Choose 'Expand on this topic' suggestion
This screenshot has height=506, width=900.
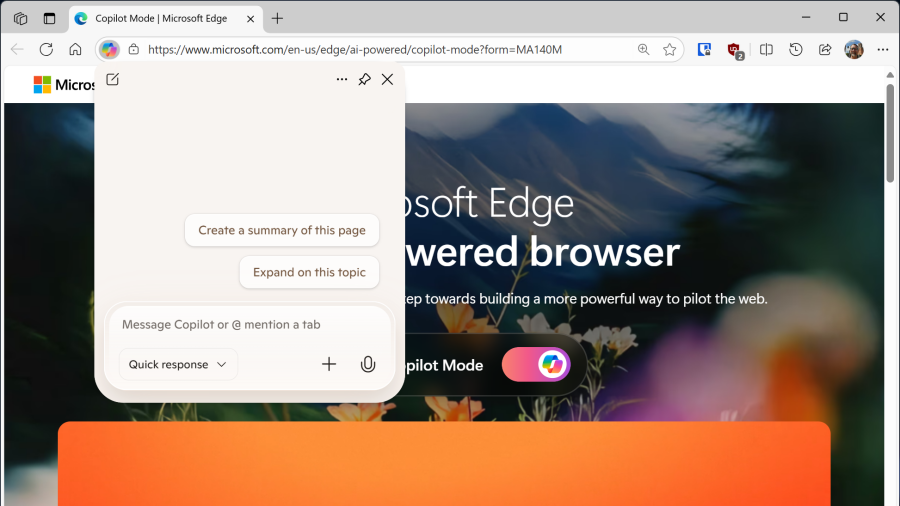click(x=309, y=272)
